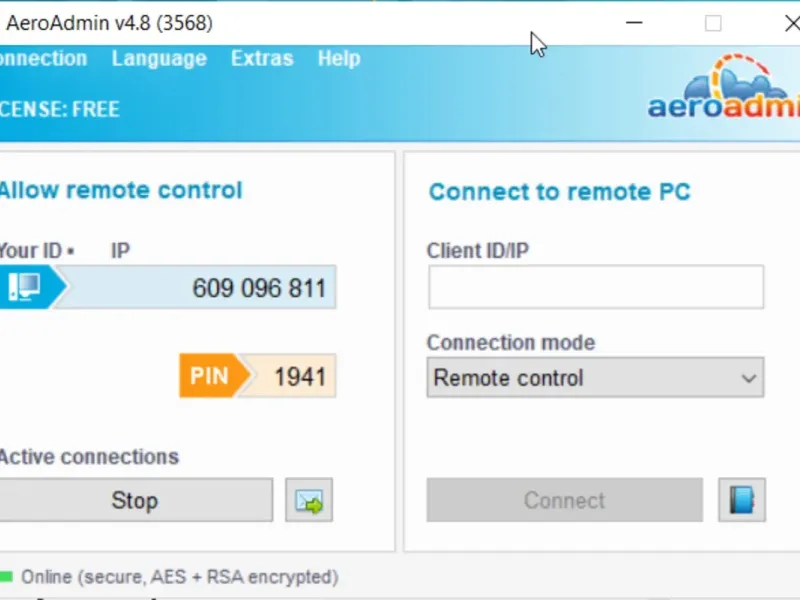Click the computer icon beside Your ID
This screenshot has width=800, height=600.
(x=24, y=287)
